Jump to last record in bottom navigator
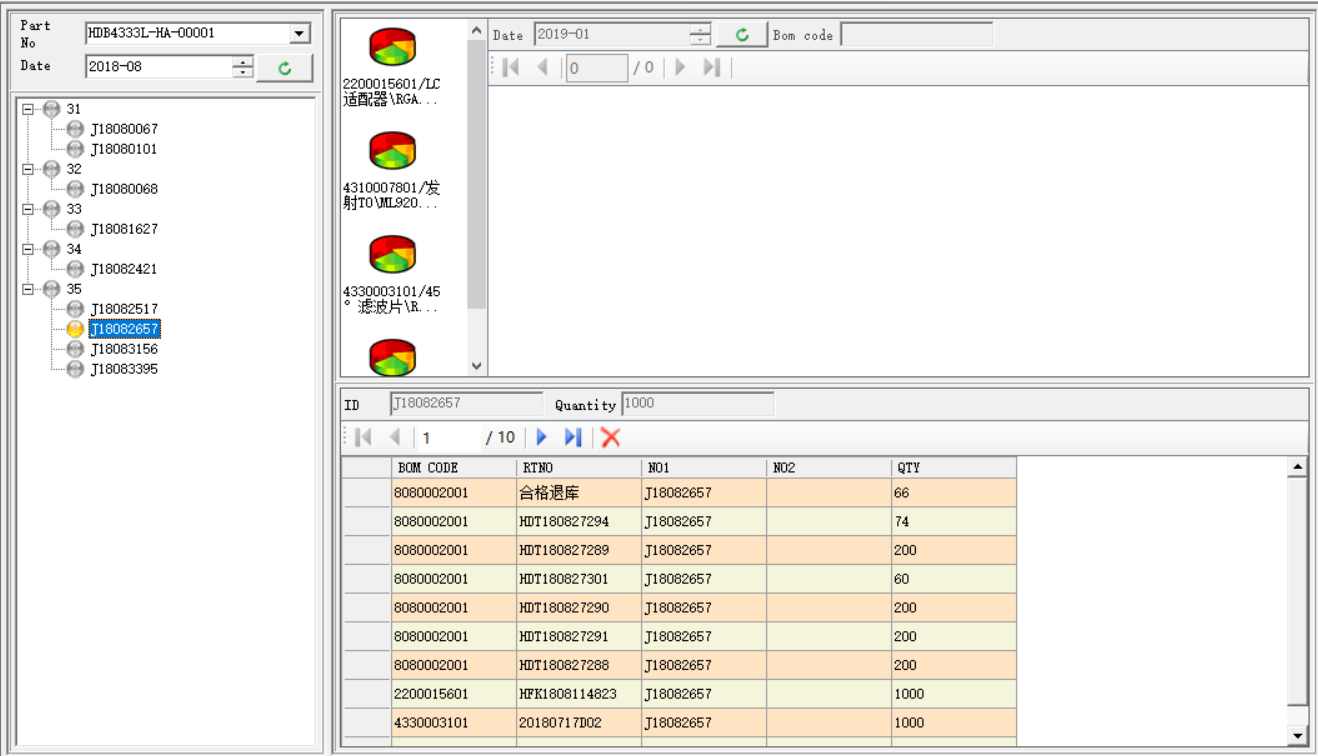This screenshot has height=756, width=1318. pyautogui.click(x=573, y=437)
